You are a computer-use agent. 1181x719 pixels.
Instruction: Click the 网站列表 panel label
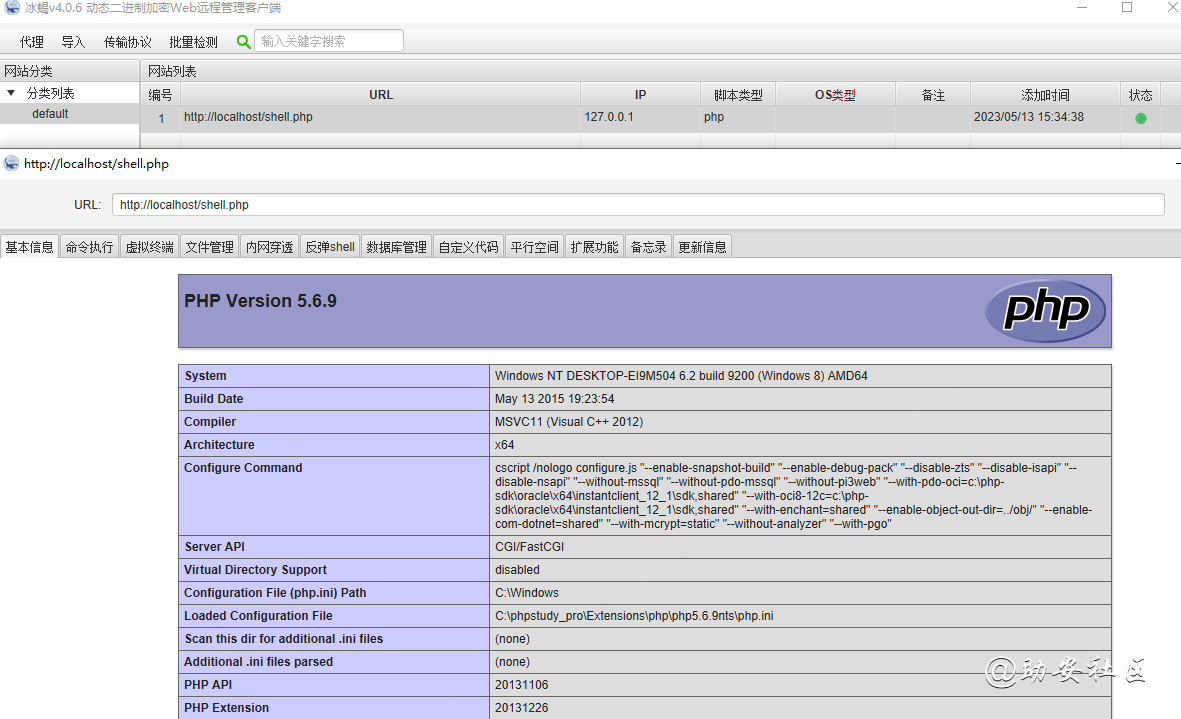pyautogui.click(x=172, y=72)
